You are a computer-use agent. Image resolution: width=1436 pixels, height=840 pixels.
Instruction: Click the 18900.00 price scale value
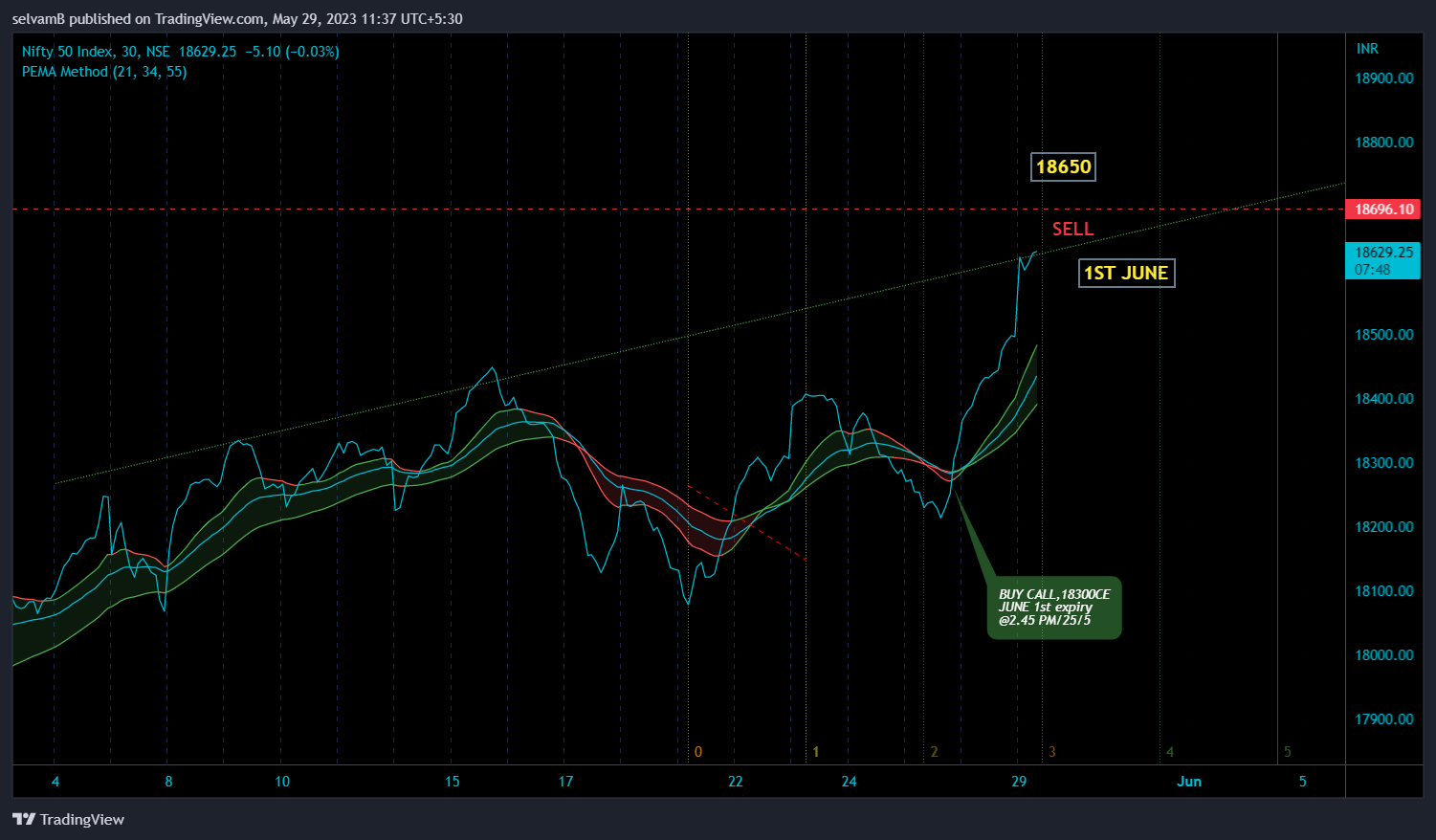click(x=1383, y=78)
